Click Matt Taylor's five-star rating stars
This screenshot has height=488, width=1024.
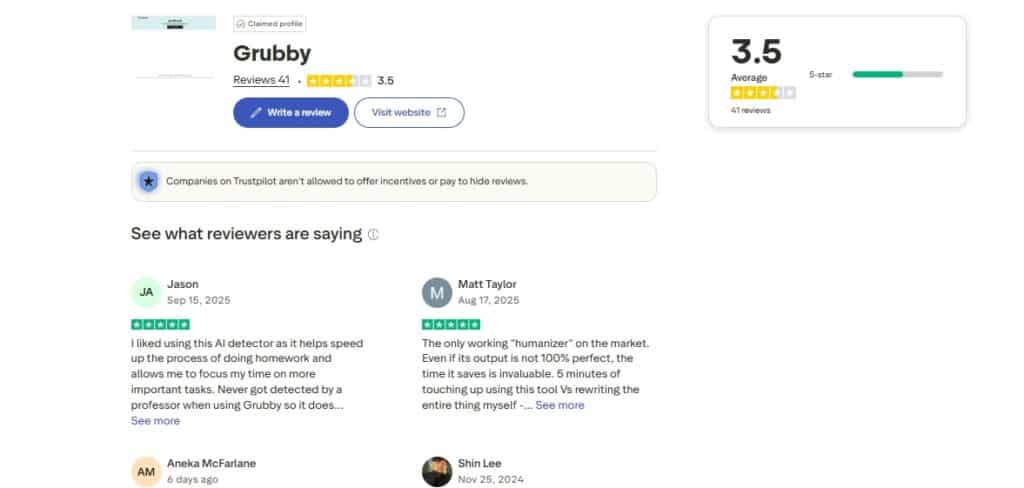[451, 324]
